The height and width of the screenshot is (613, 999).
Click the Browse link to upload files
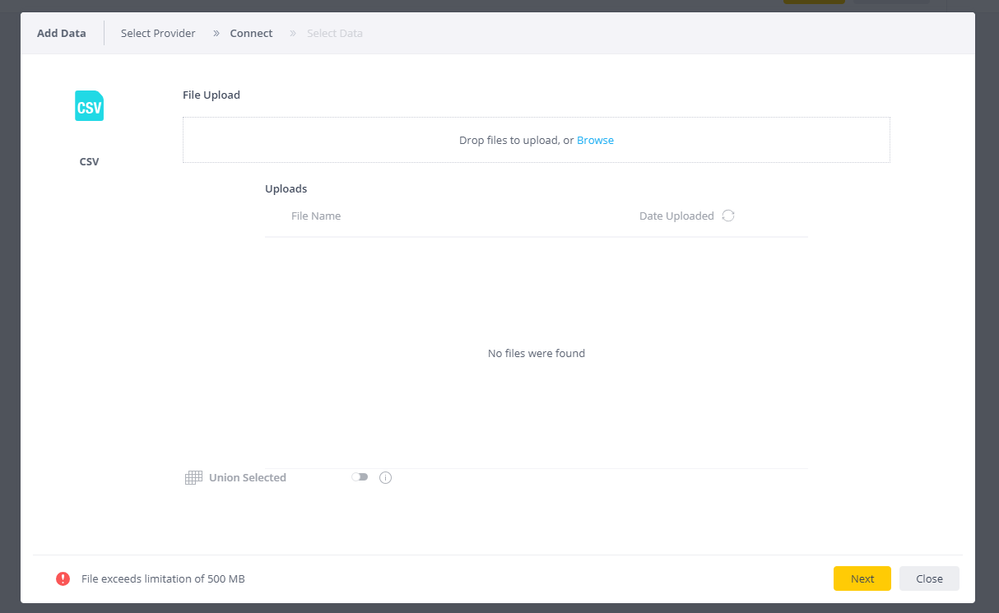595,140
